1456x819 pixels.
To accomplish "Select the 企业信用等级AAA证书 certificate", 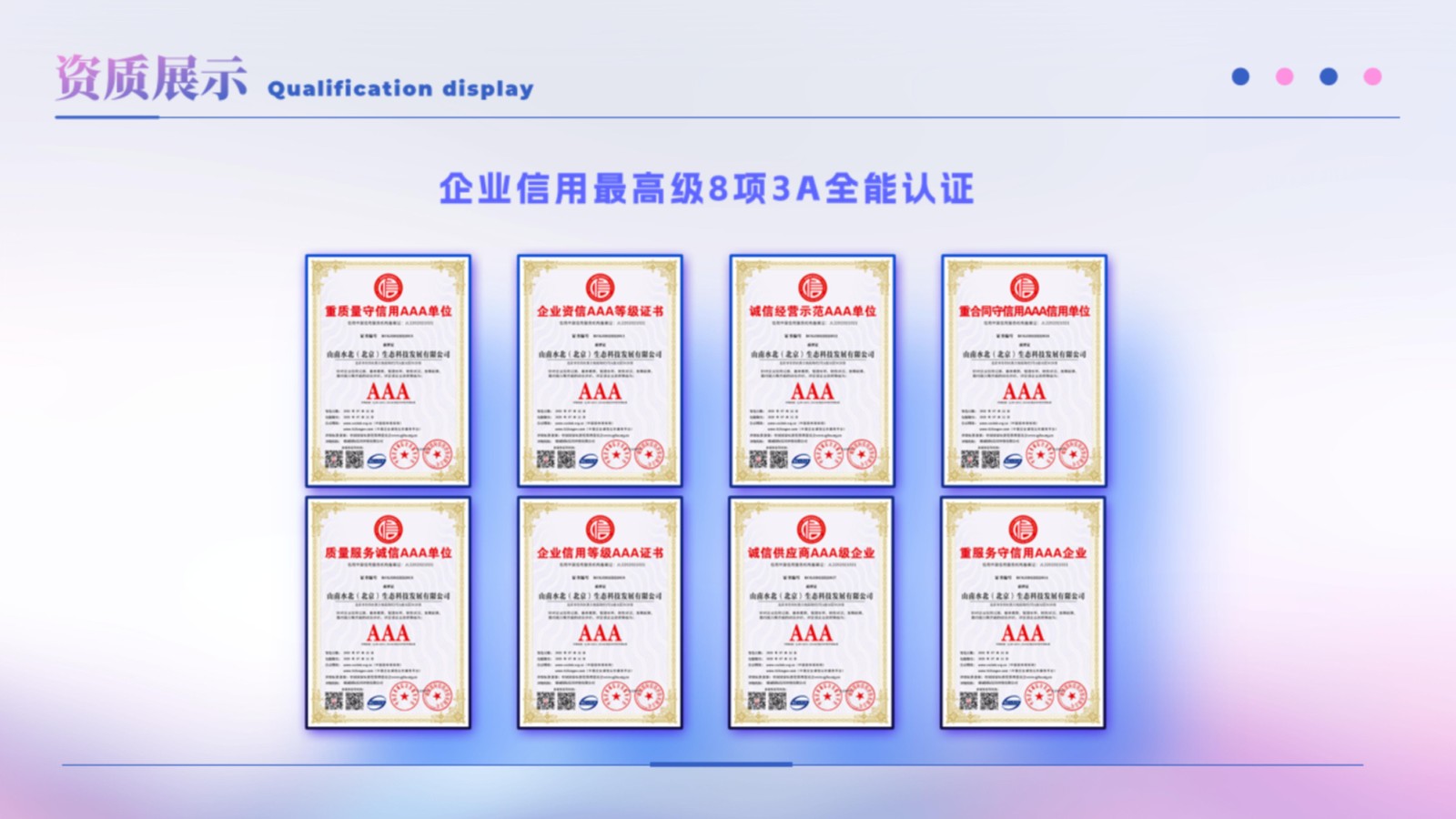I will 600,612.
